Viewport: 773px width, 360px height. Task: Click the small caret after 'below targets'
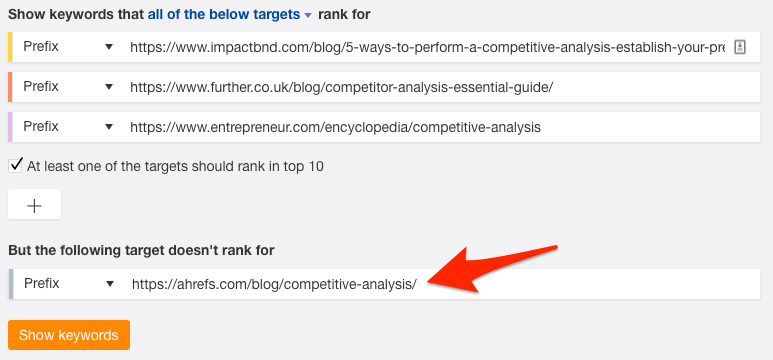(308, 16)
